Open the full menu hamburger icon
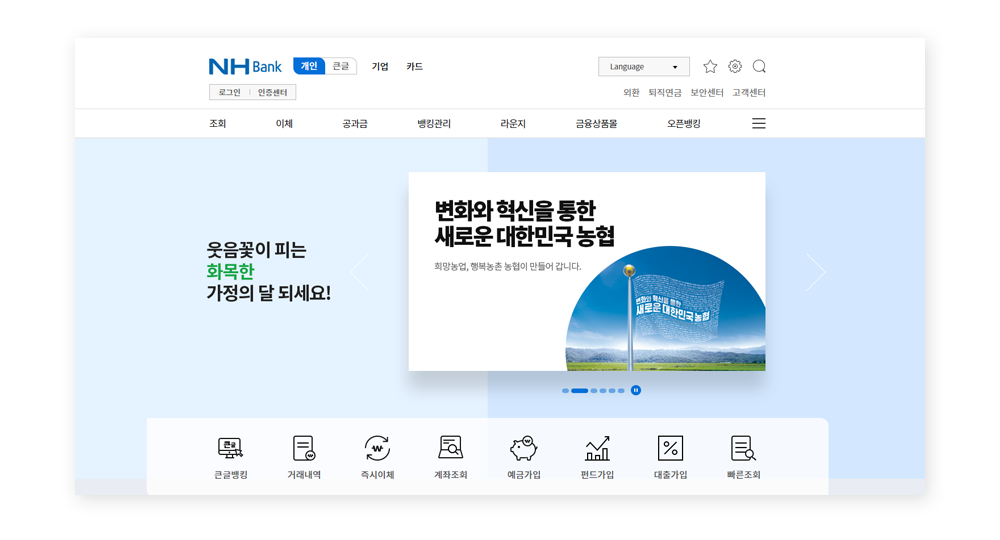1000x540 pixels. click(x=758, y=123)
